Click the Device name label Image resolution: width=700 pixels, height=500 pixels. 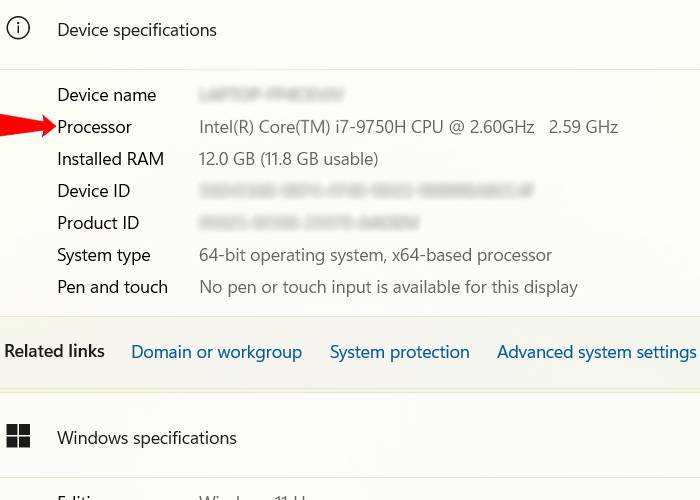pyautogui.click(x=107, y=95)
